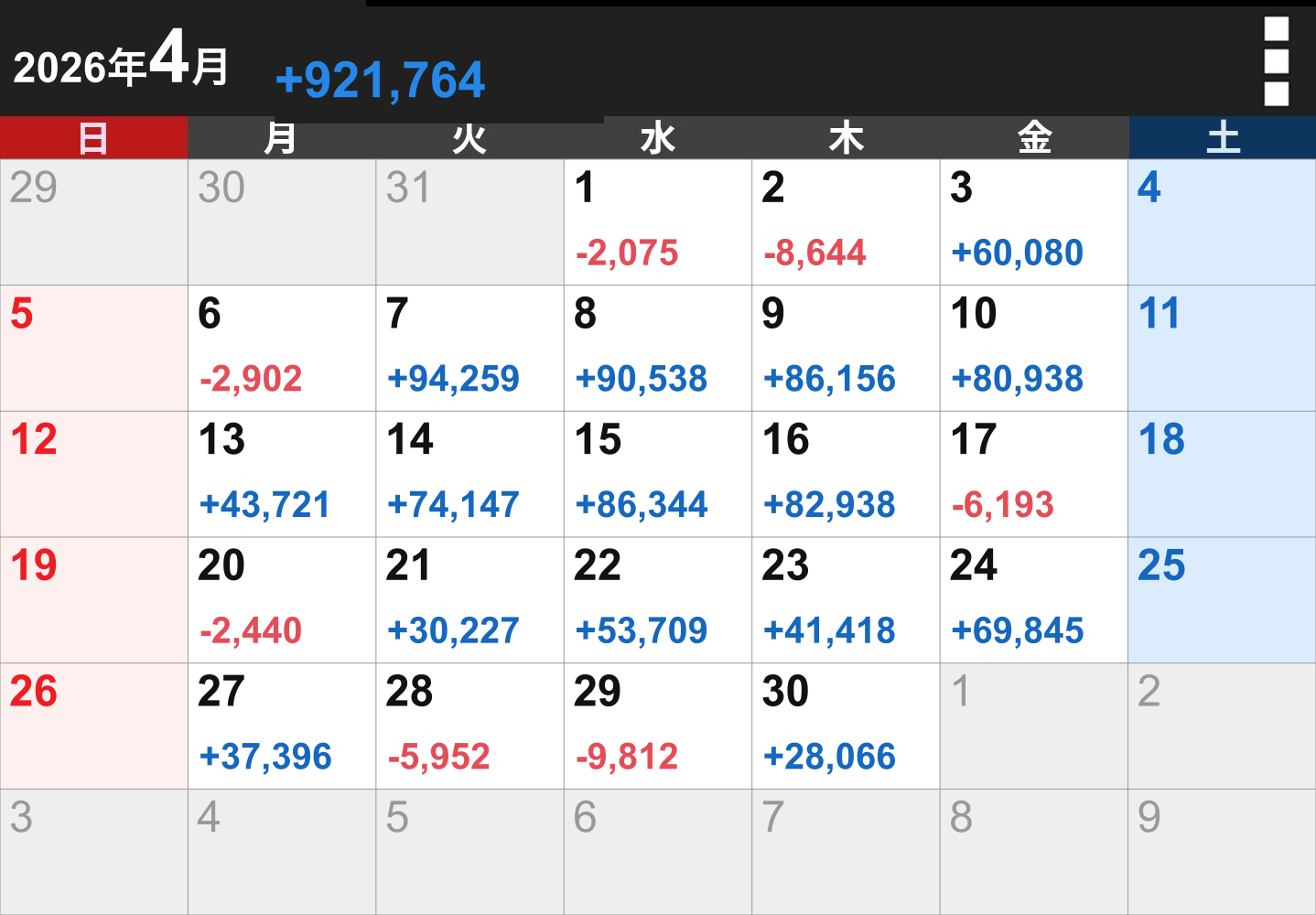Open the 2026年4月 month selector

tap(121, 61)
